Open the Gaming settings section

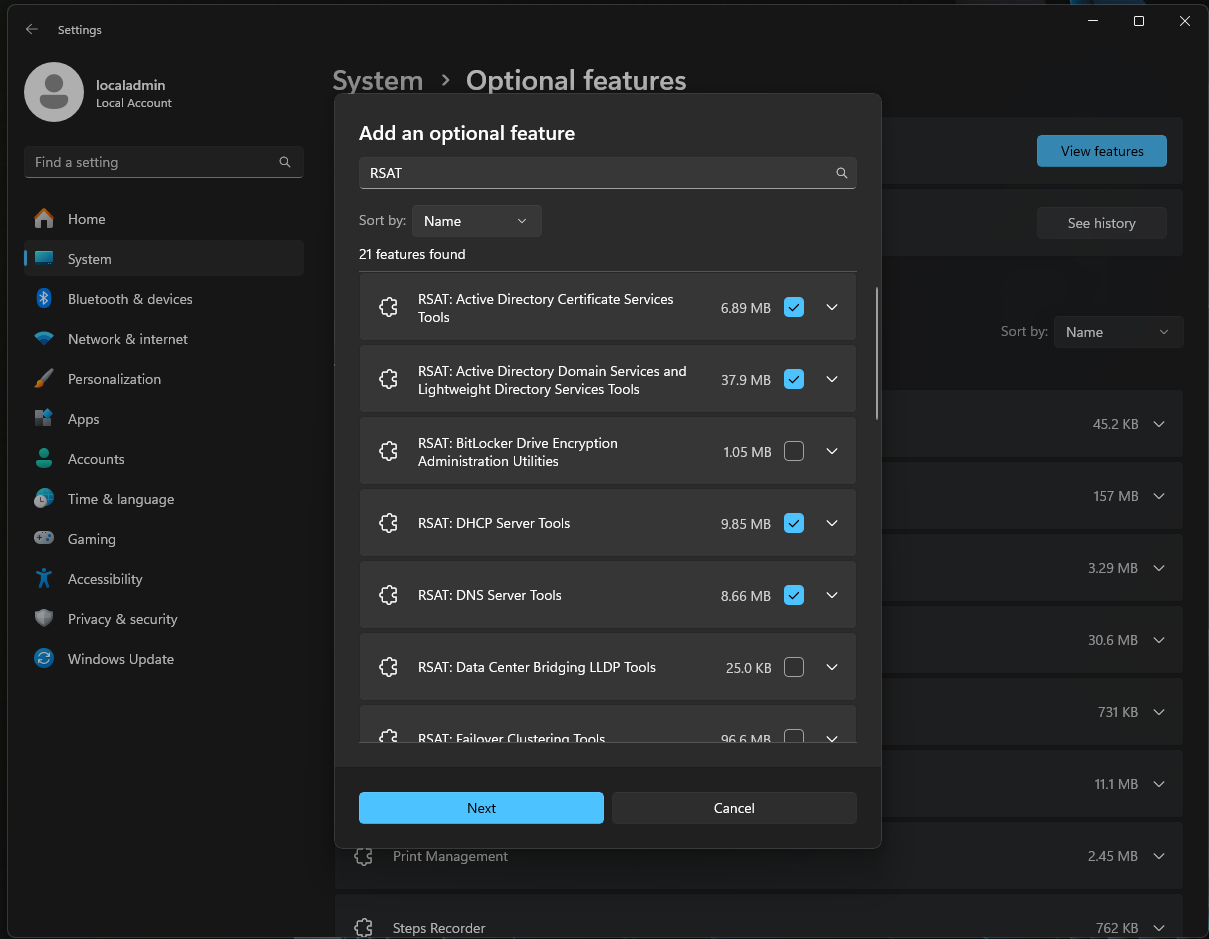click(x=92, y=539)
